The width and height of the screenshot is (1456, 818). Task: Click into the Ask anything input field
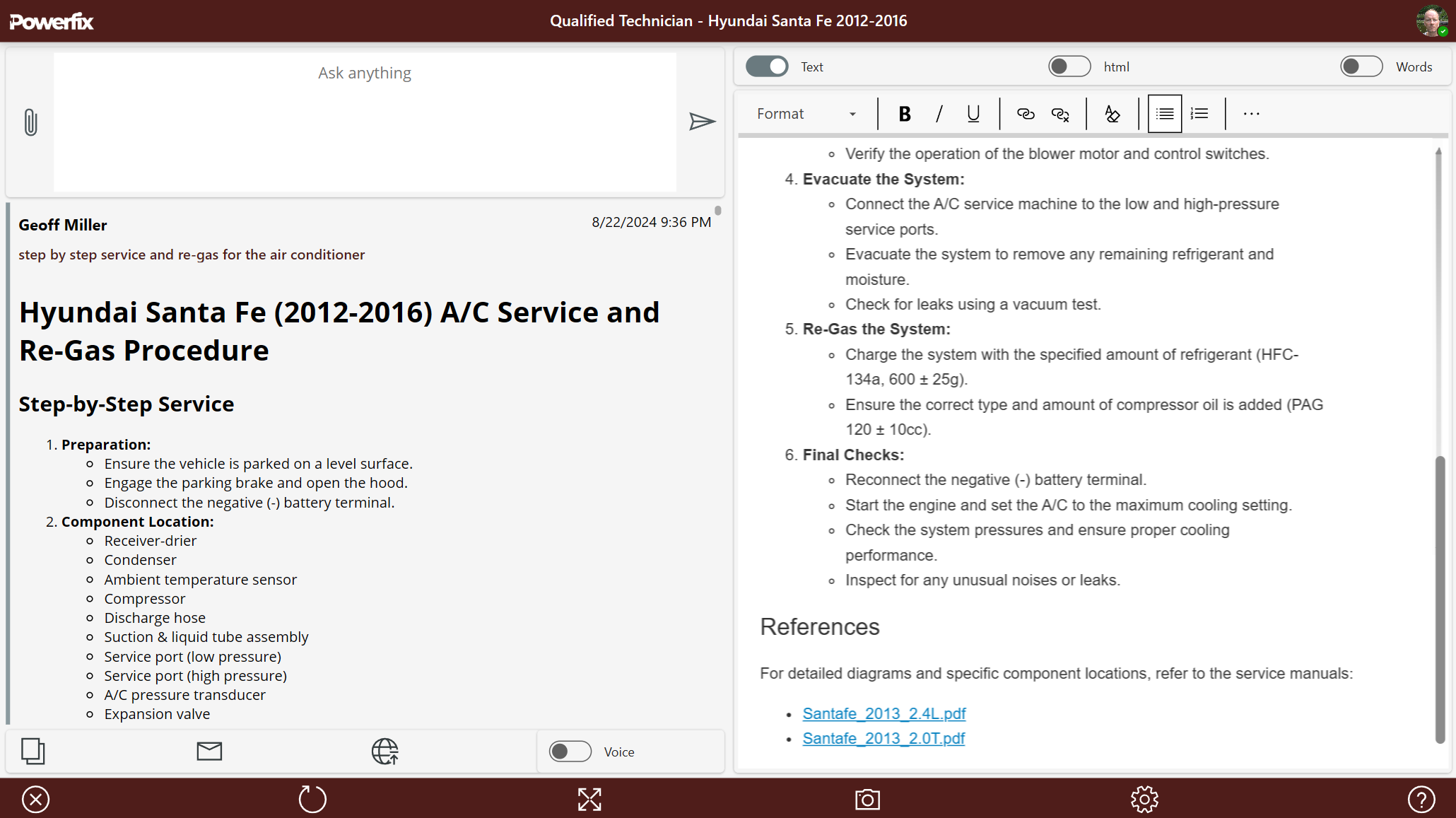pos(365,122)
